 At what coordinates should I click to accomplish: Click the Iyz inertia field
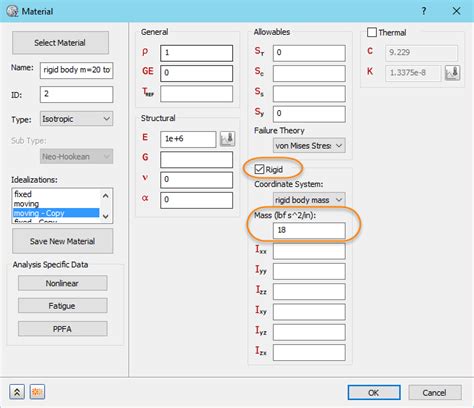[309, 332]
